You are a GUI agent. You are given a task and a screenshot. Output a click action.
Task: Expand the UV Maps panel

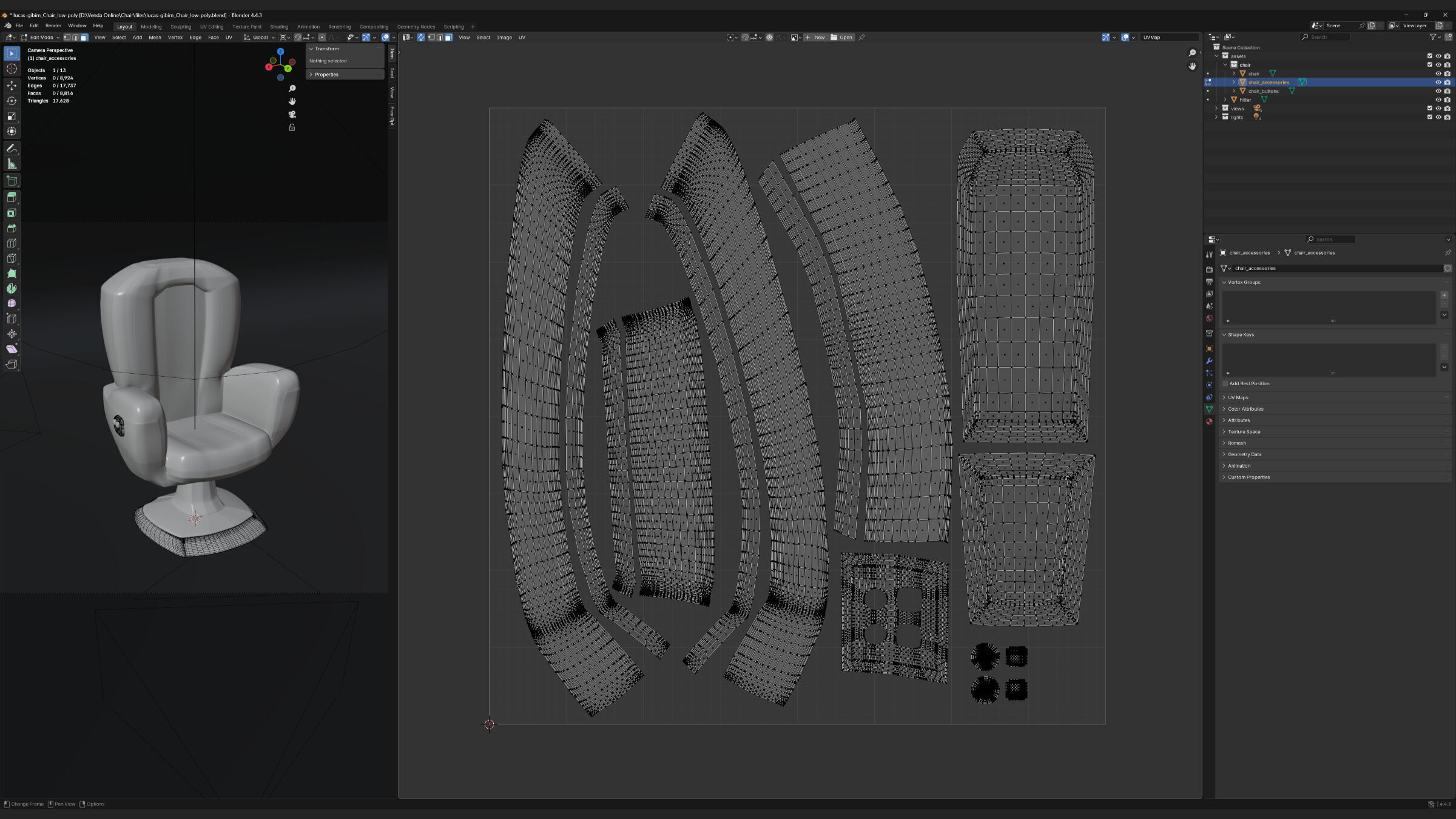click(1238, 398)
